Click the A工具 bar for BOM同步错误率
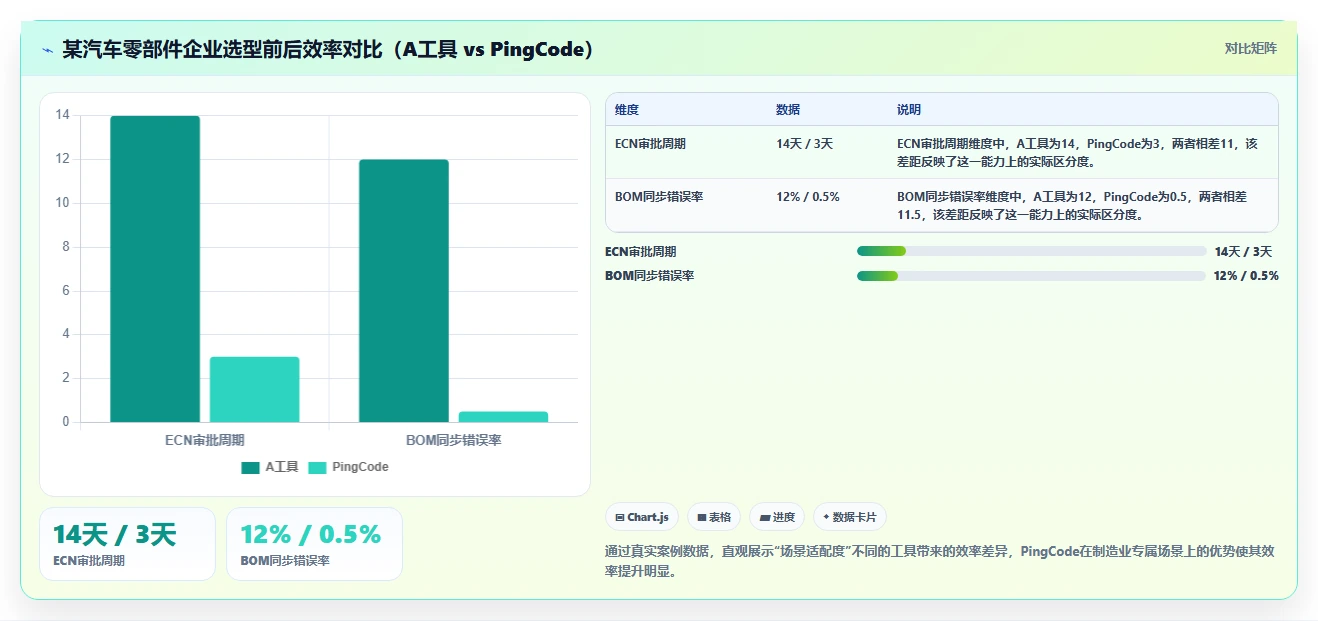 [x=404, y=291]
